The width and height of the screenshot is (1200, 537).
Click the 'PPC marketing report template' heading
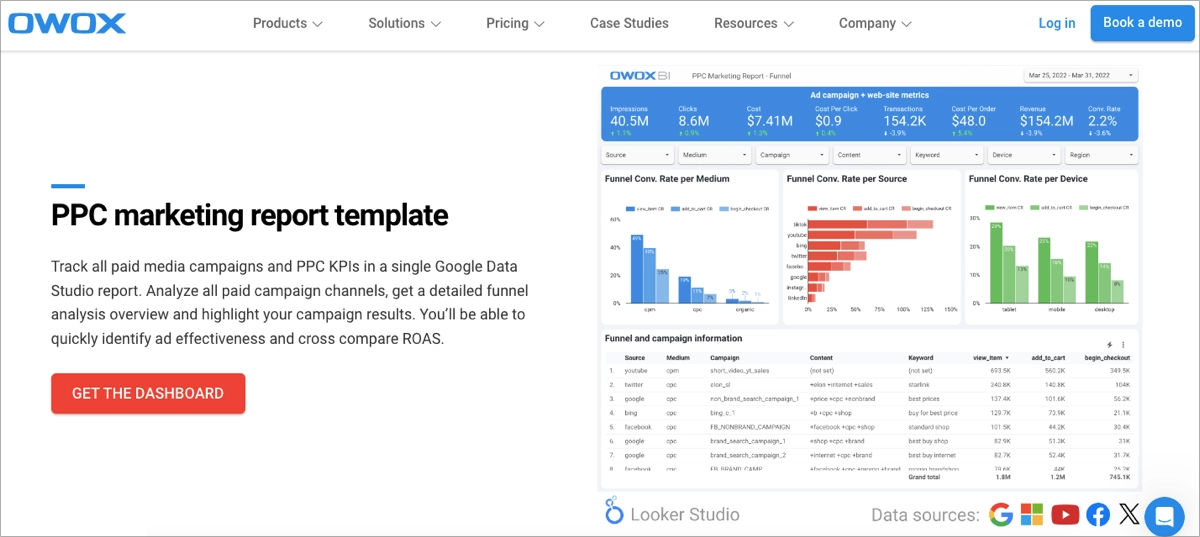250,215
